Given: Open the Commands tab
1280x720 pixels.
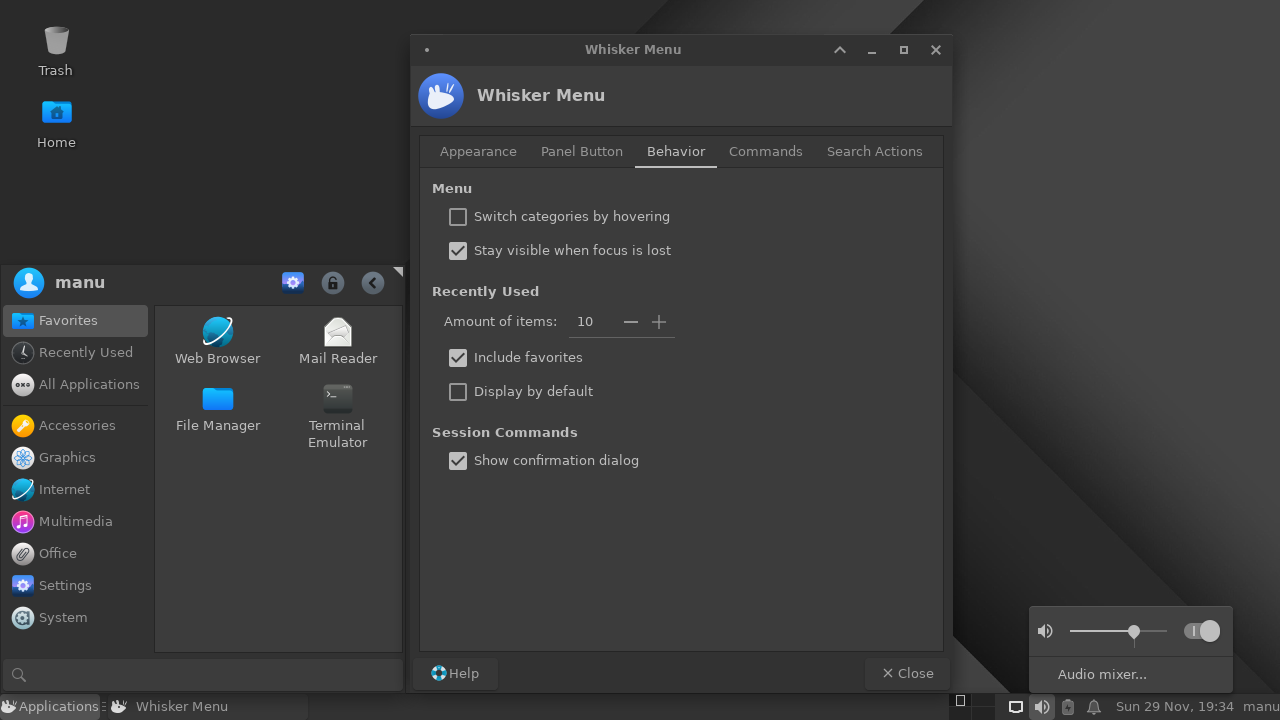Looking at the screenshot, I should (x=765, y=151).
